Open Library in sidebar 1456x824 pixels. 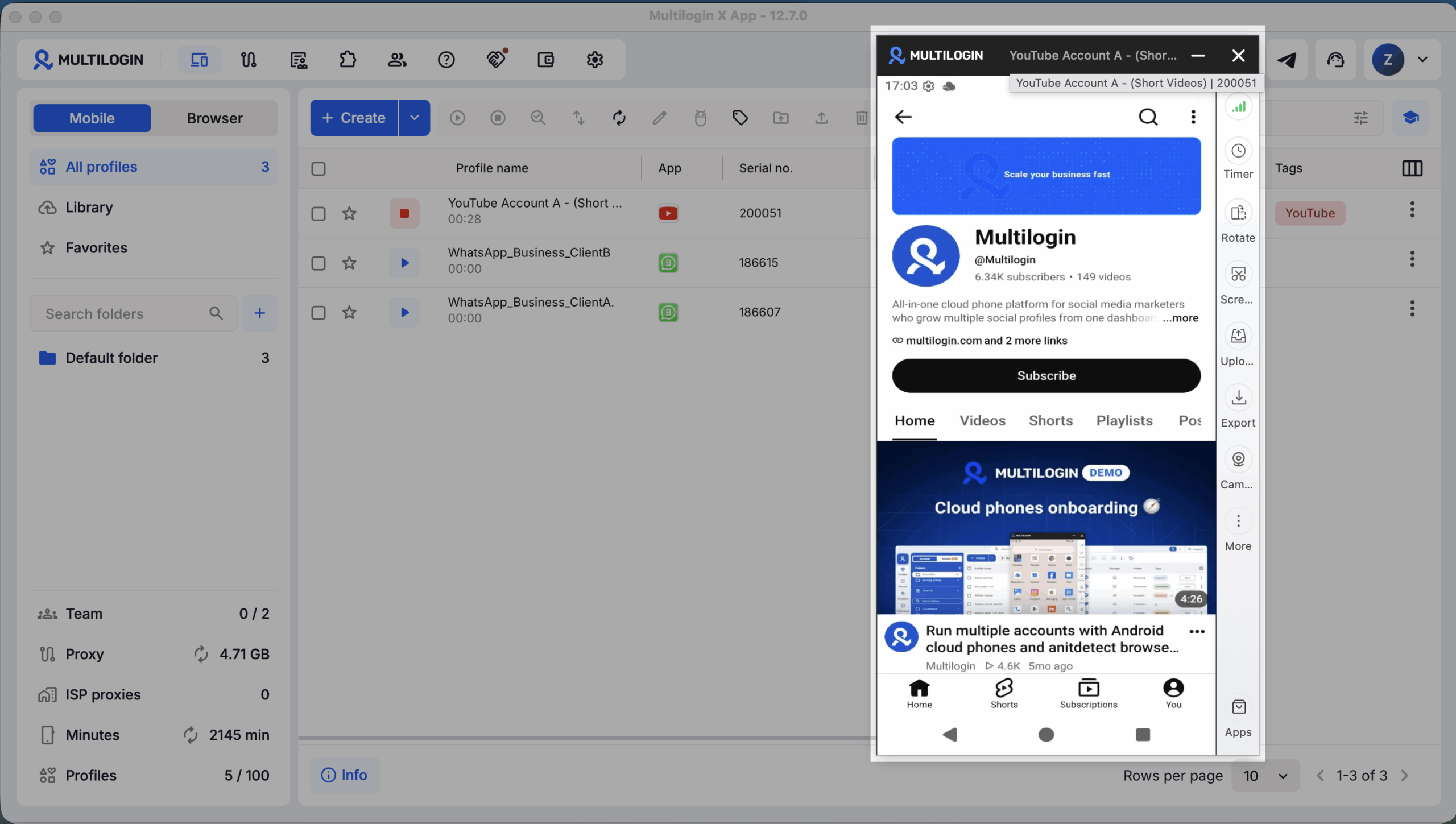pyautogui.click(x=154, y=207)
